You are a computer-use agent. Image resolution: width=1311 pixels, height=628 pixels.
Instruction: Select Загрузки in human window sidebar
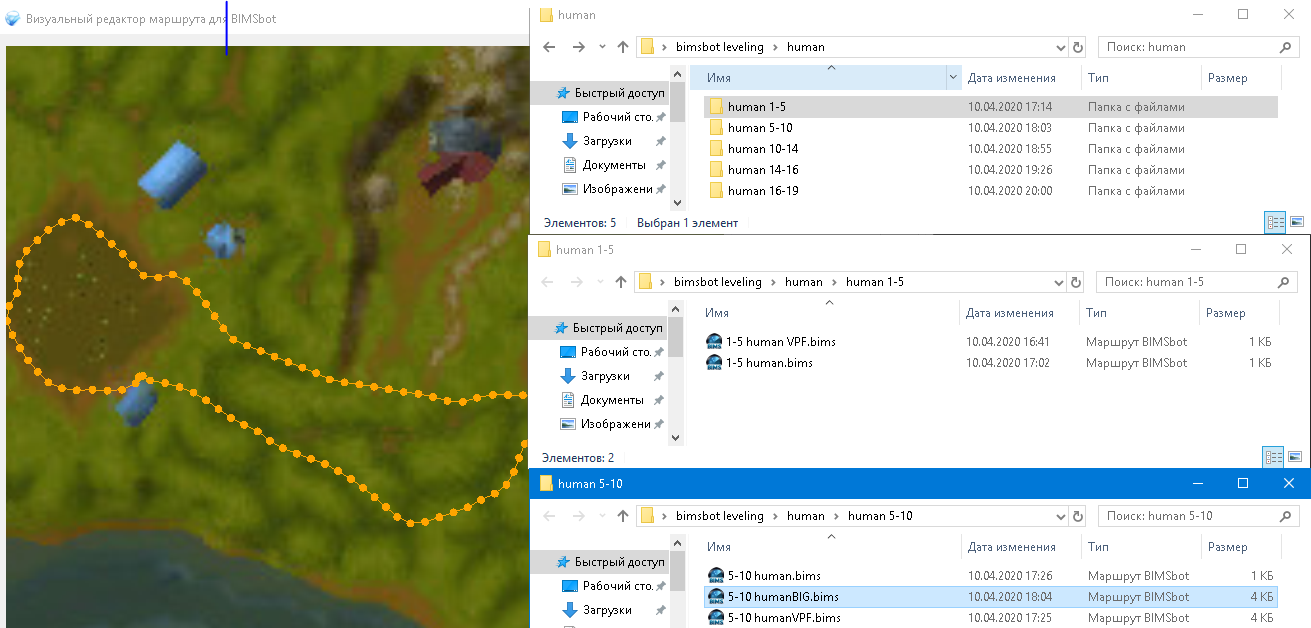(x=607, y=141)
